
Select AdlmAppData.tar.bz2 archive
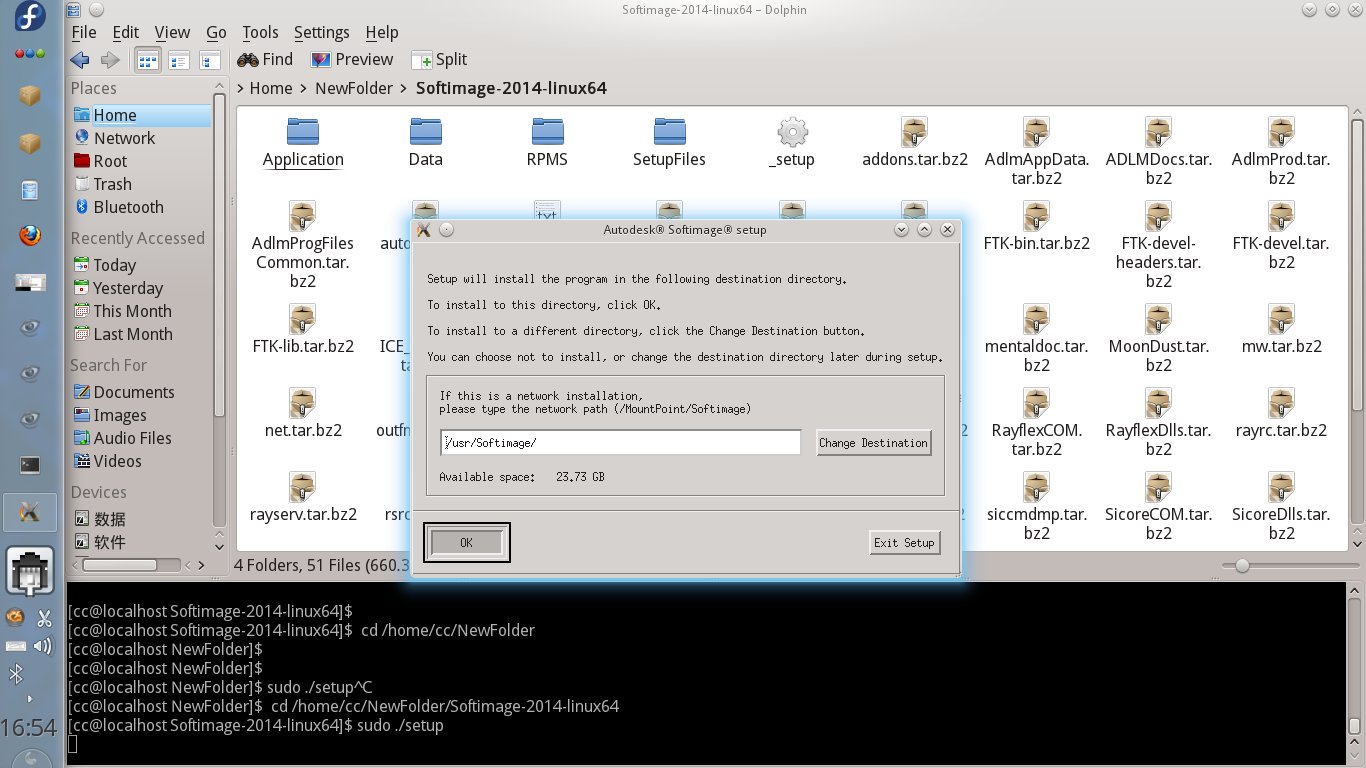pos(1037,152)
